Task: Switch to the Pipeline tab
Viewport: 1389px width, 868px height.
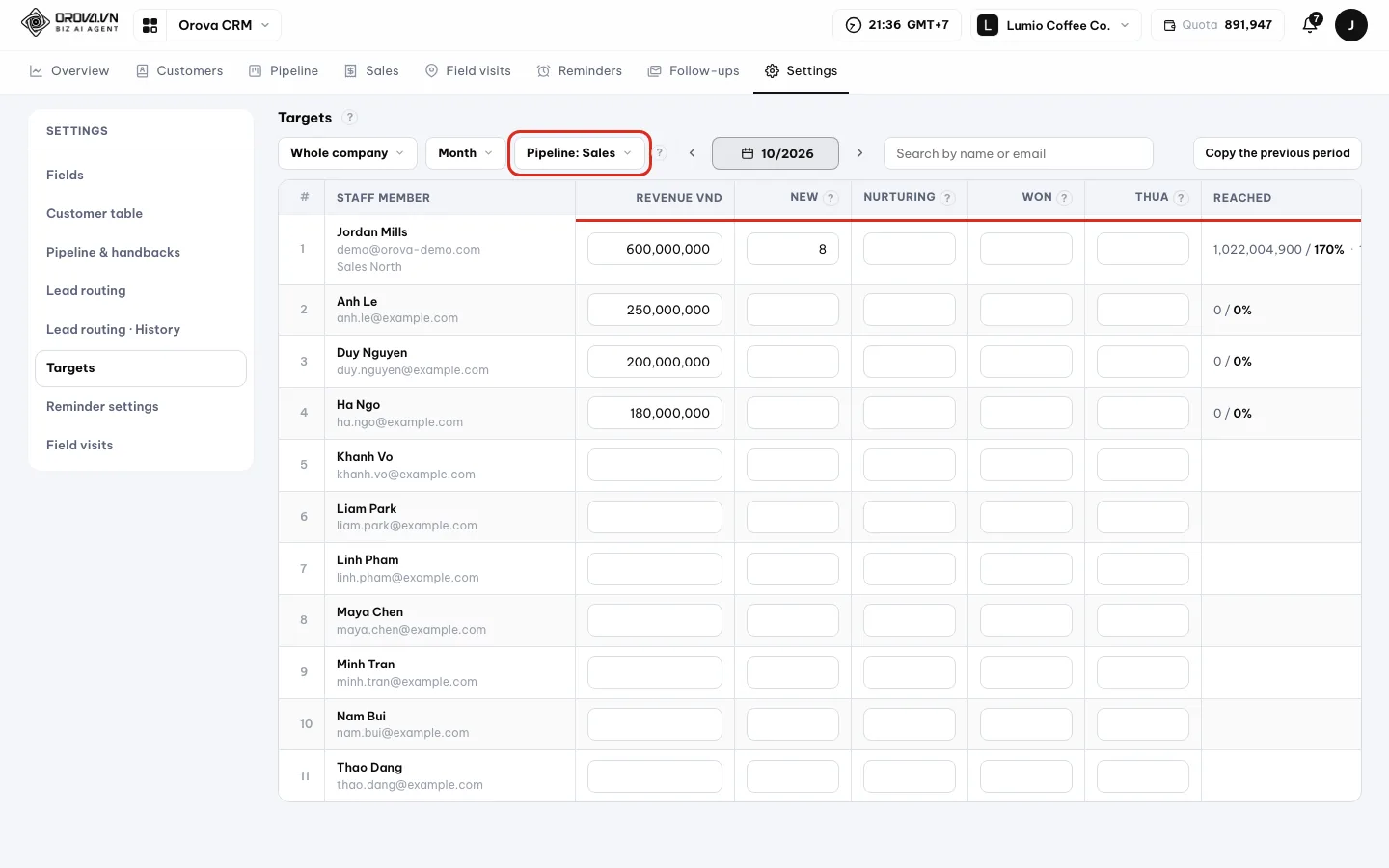Action: point(284,71)
